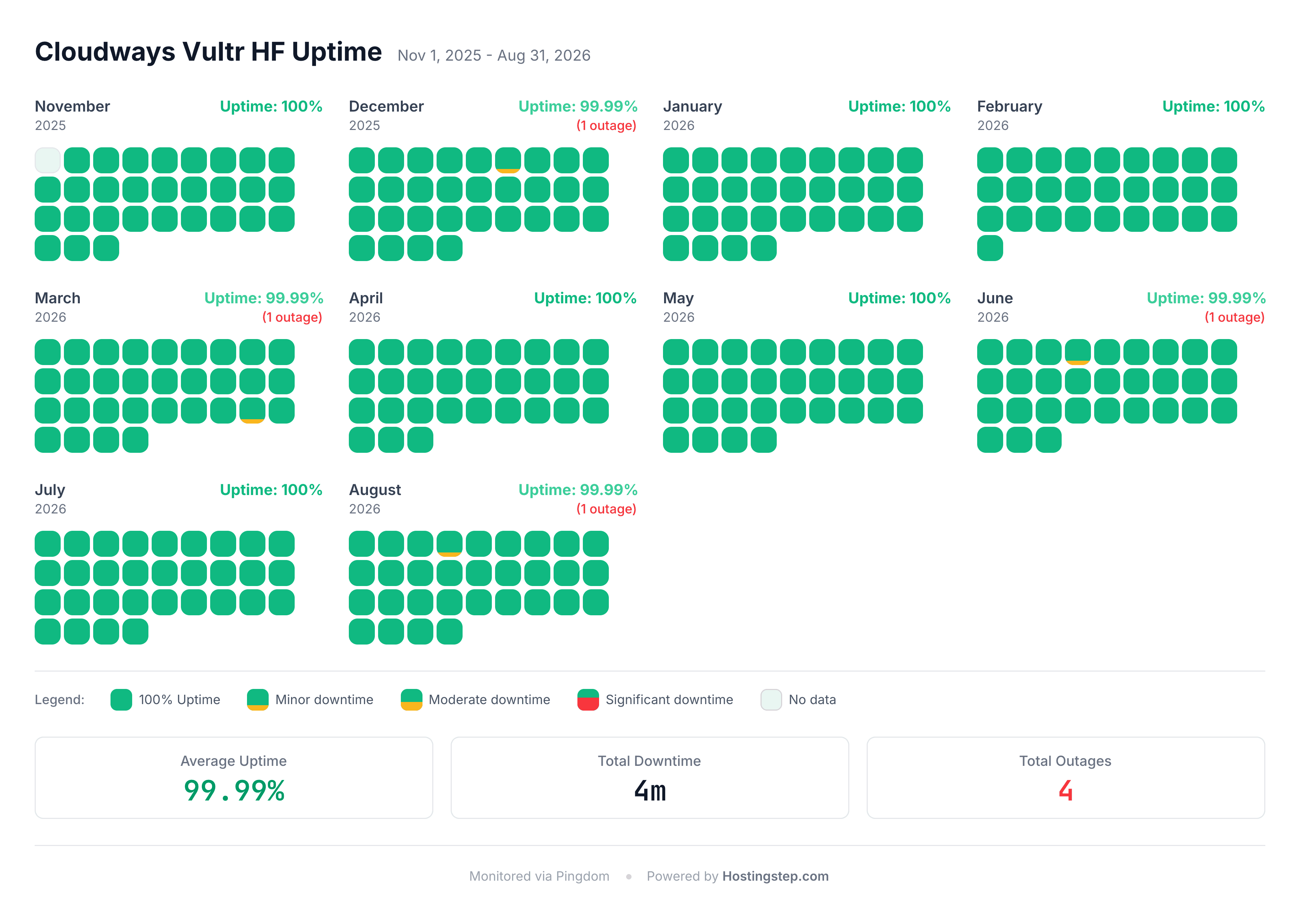Open the Hostingstep.com link
Screen dimensions: 1300x924
775,876
